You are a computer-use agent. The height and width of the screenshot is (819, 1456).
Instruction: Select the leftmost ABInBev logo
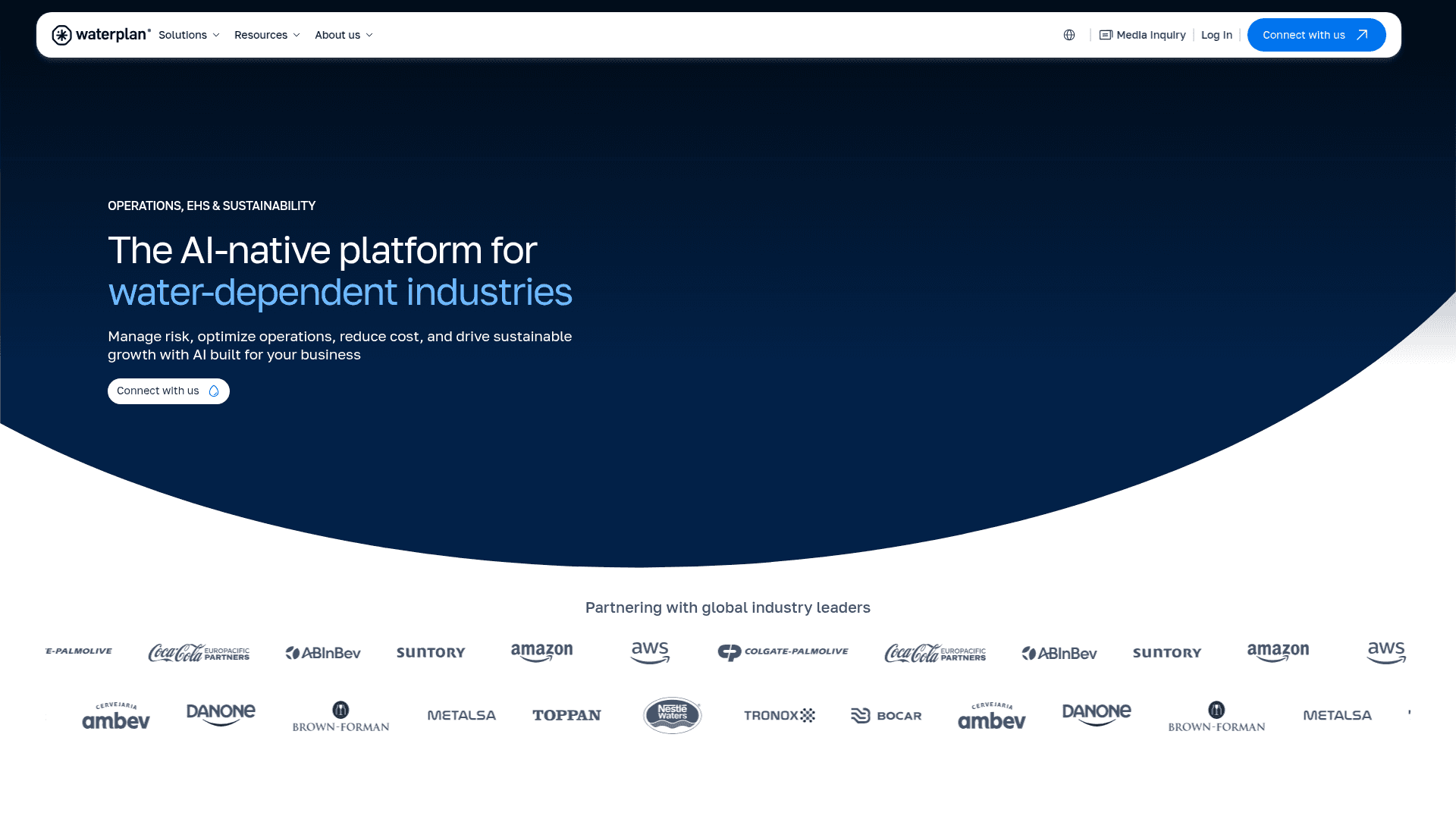323,653
